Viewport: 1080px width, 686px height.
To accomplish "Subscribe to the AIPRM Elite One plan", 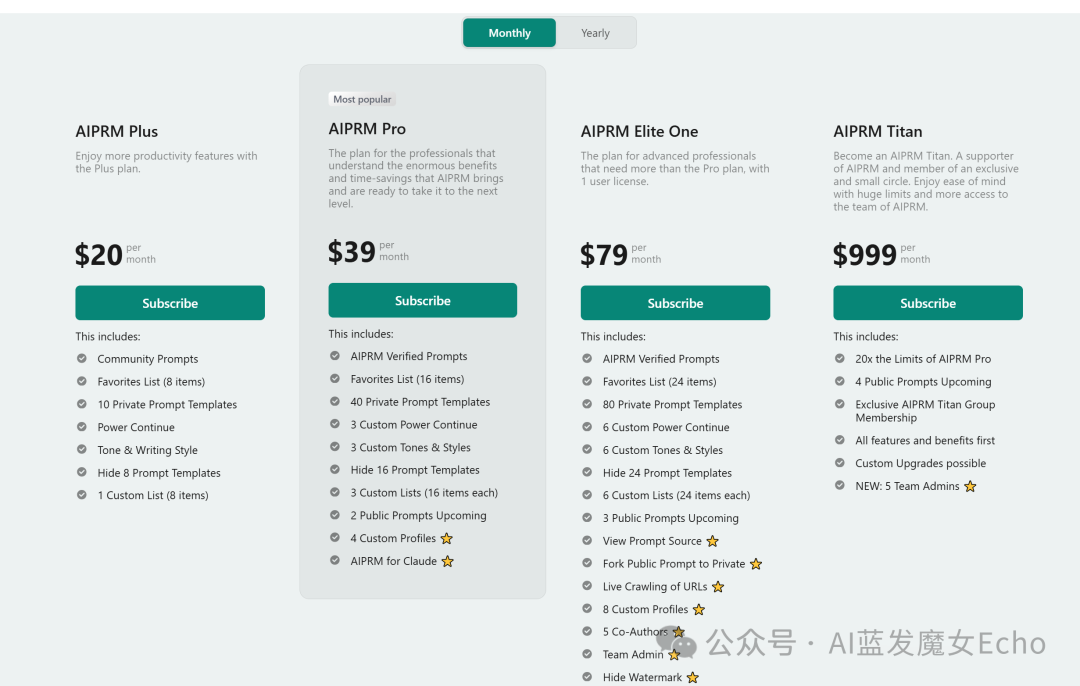I will coord(675,303).
